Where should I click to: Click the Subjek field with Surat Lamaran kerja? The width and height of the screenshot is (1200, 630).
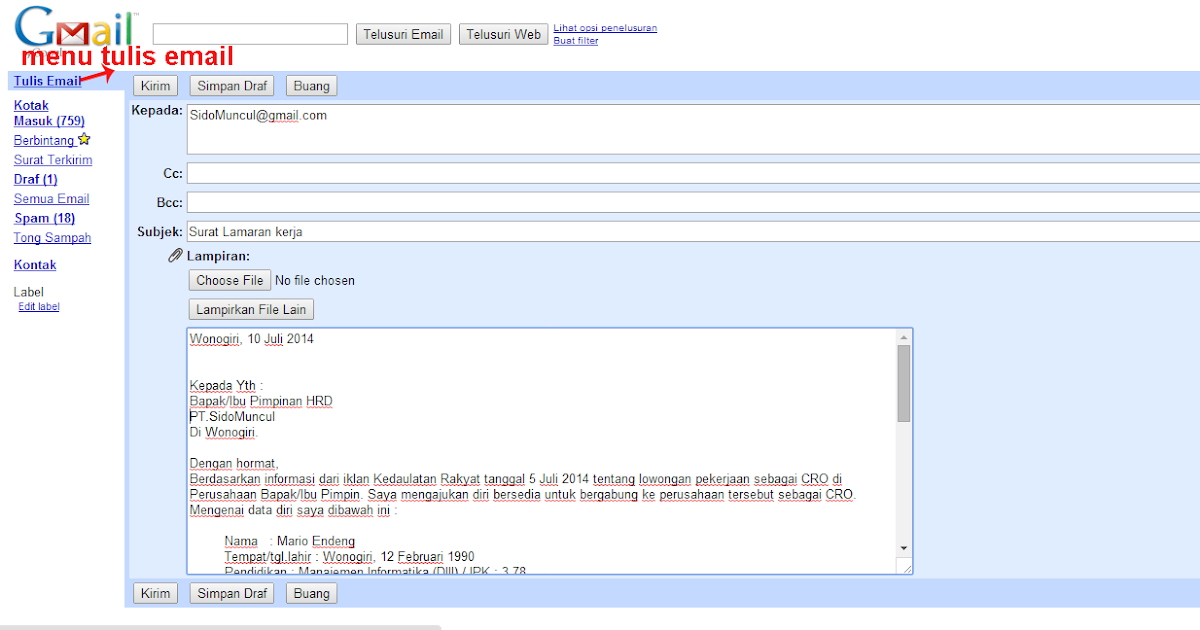693,232
